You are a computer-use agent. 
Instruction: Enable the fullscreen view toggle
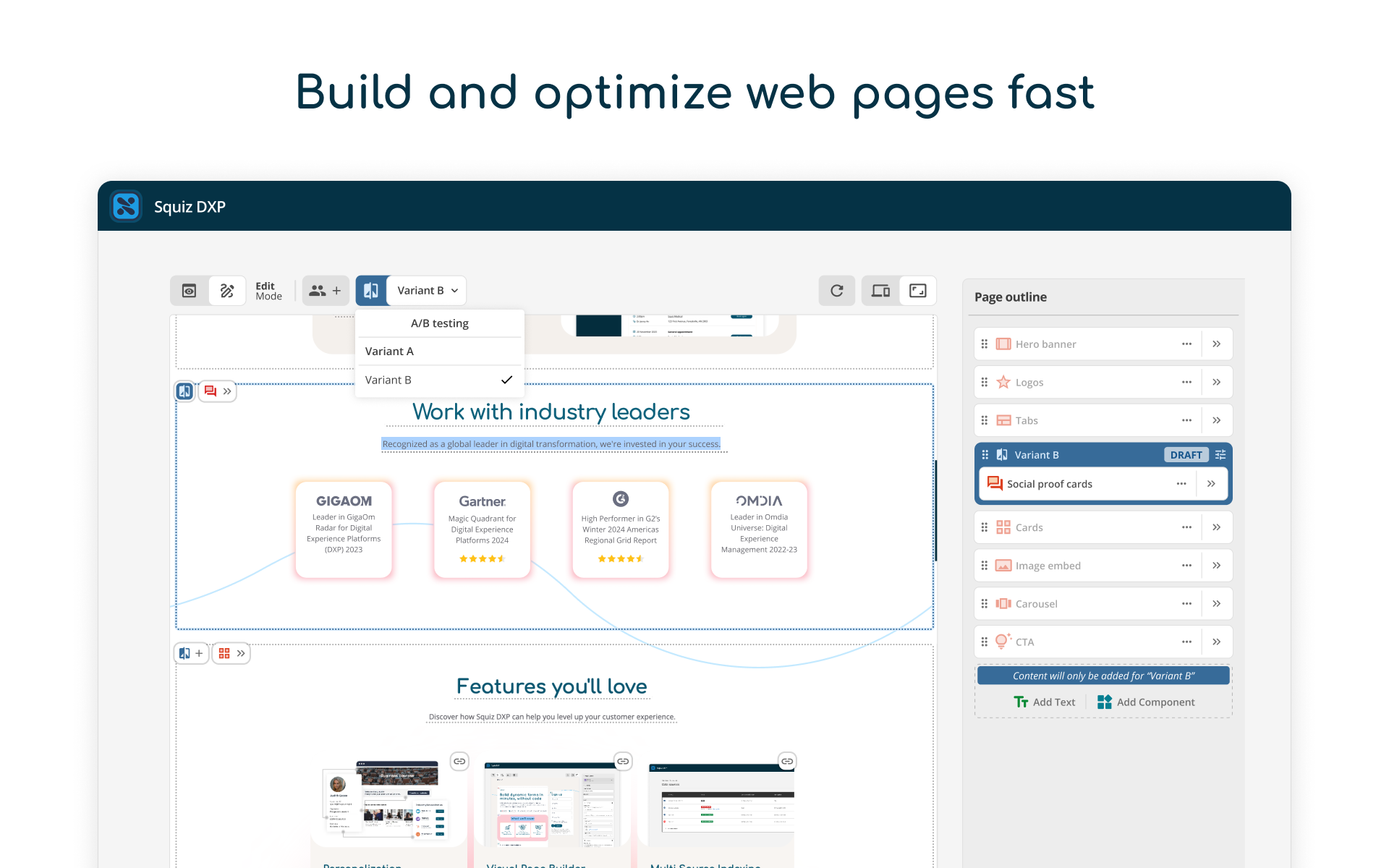click(x=917, y=290)
